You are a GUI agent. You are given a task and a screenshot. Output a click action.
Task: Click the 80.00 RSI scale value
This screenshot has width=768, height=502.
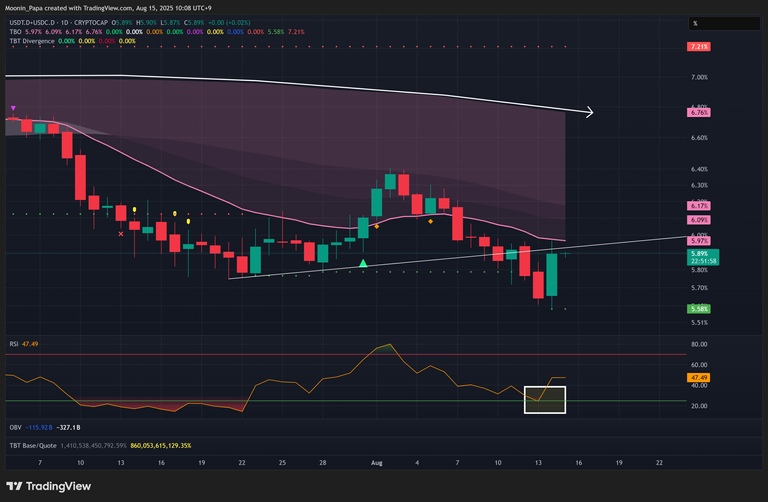pyautogui.click(x=699, y=344)
